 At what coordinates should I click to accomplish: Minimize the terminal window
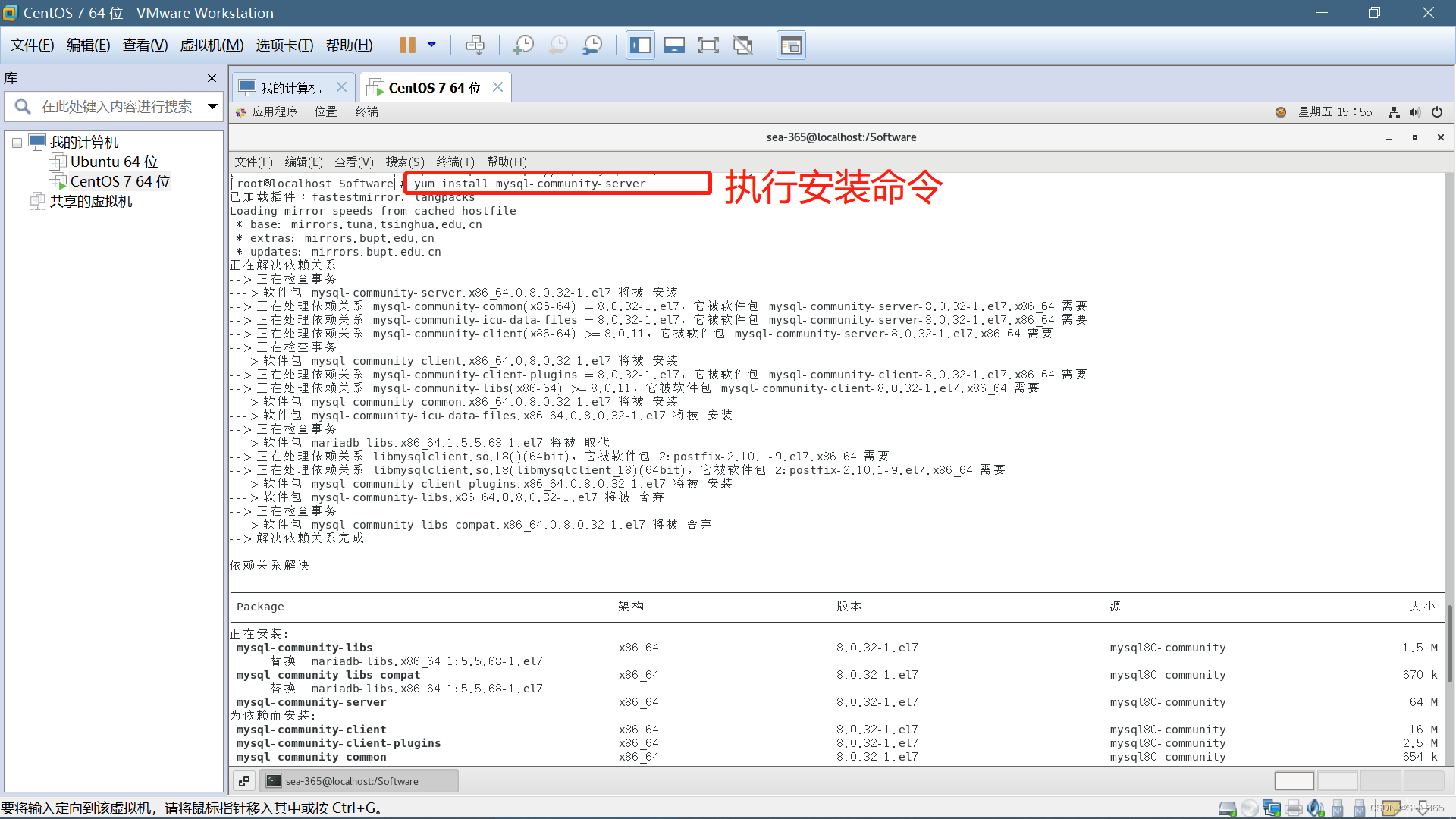point(1389,138)
